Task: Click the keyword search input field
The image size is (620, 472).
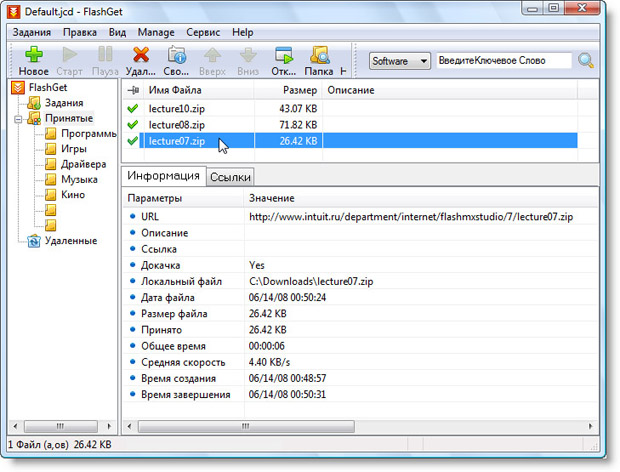Action: pos(504,60)
